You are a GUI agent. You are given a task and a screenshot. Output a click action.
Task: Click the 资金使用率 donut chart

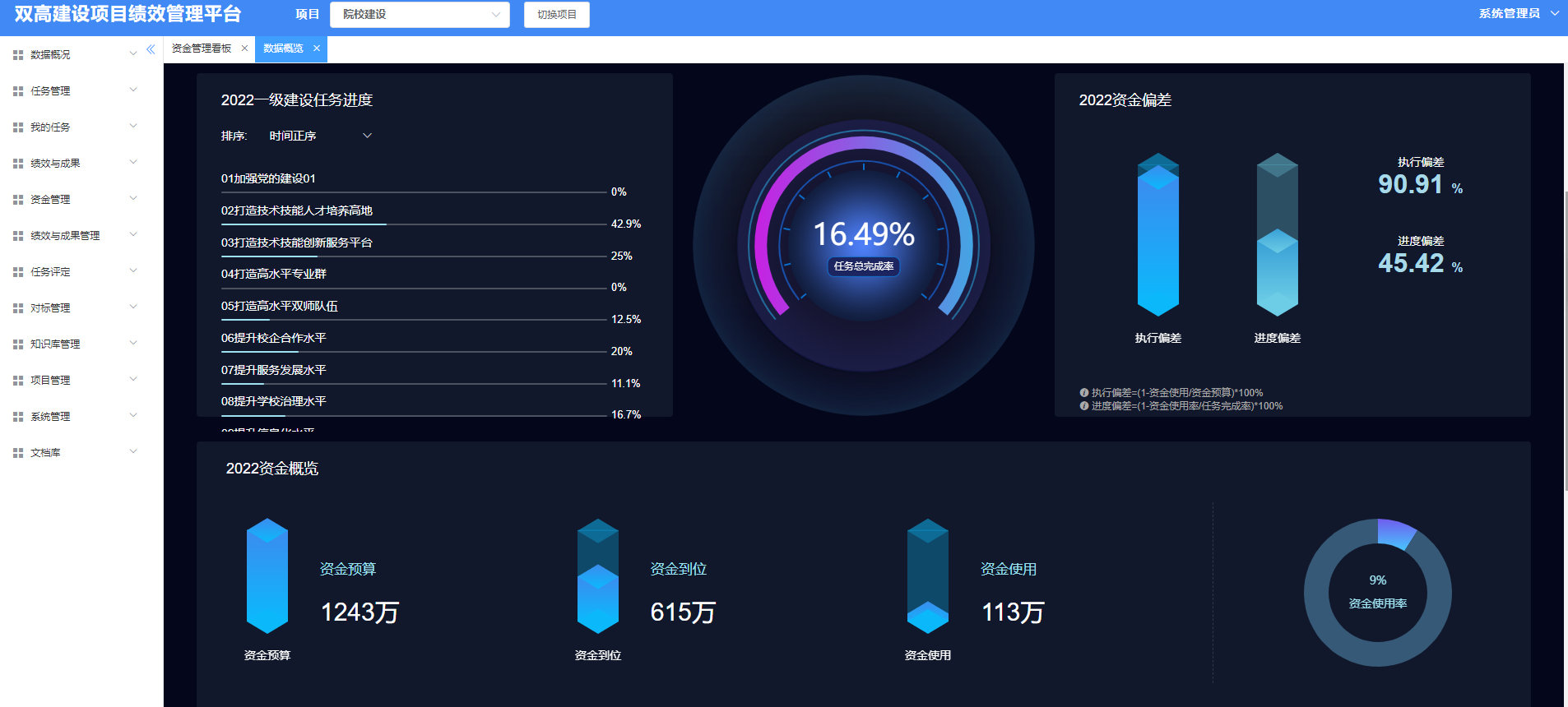pos(1378,592)
